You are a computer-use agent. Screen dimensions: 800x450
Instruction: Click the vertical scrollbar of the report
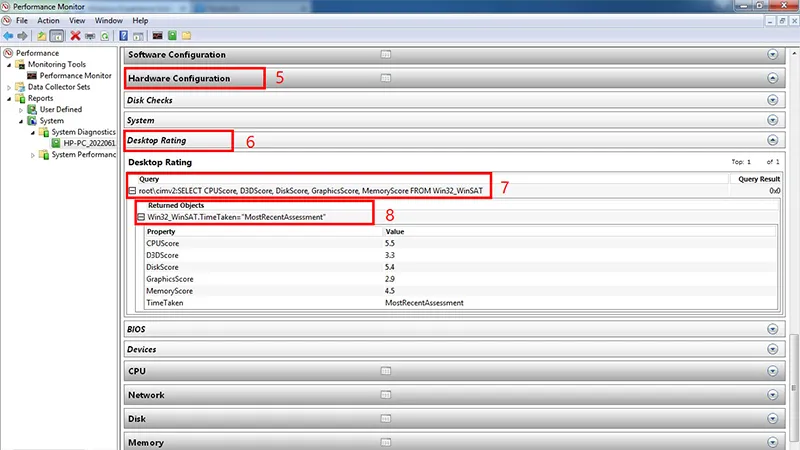point(793,250)
